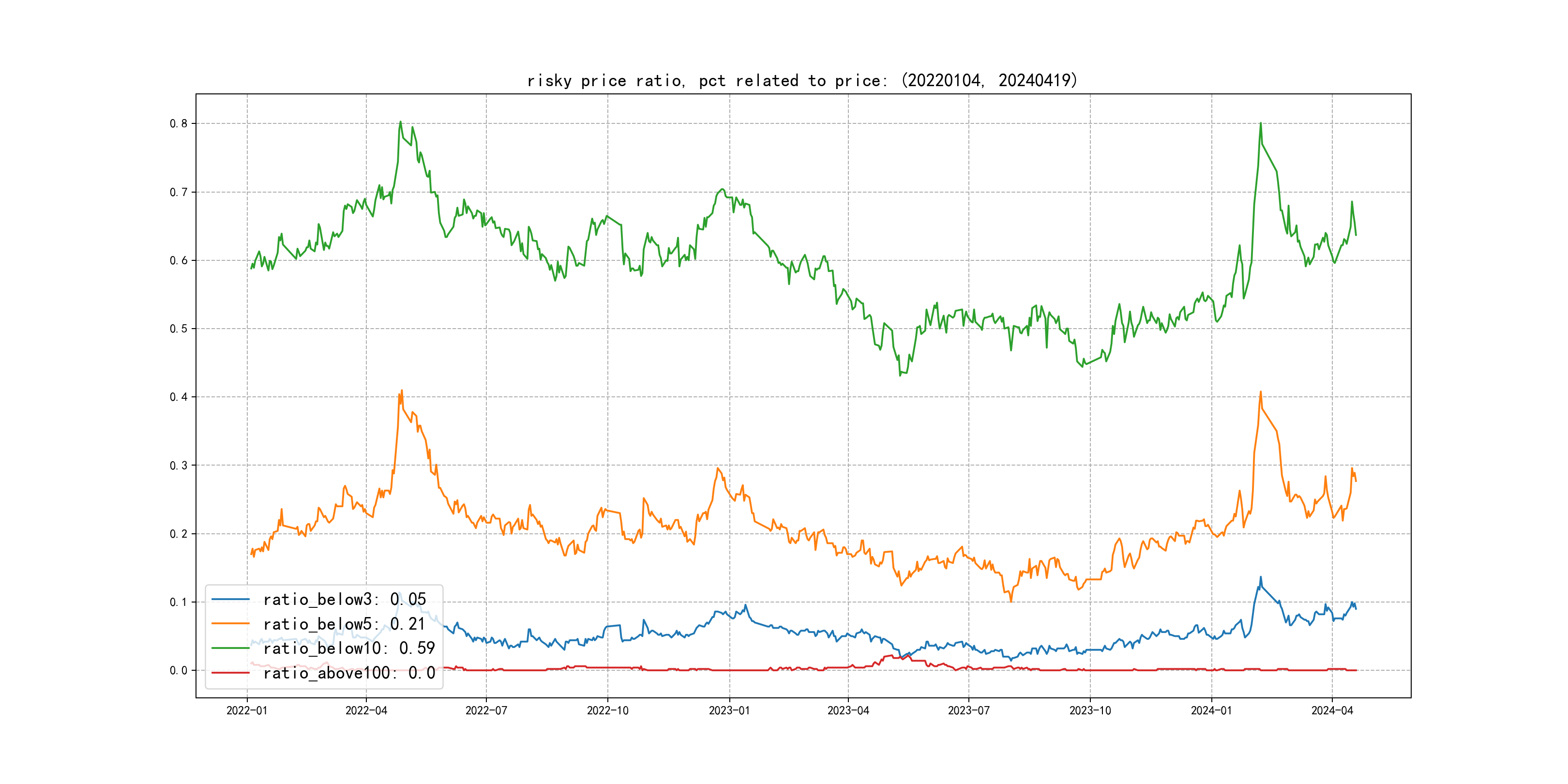The height and width of the screenshot is (784, 1568).
Task: Click the 2022-01 x-axis tick label
Action: pos(246,710)
